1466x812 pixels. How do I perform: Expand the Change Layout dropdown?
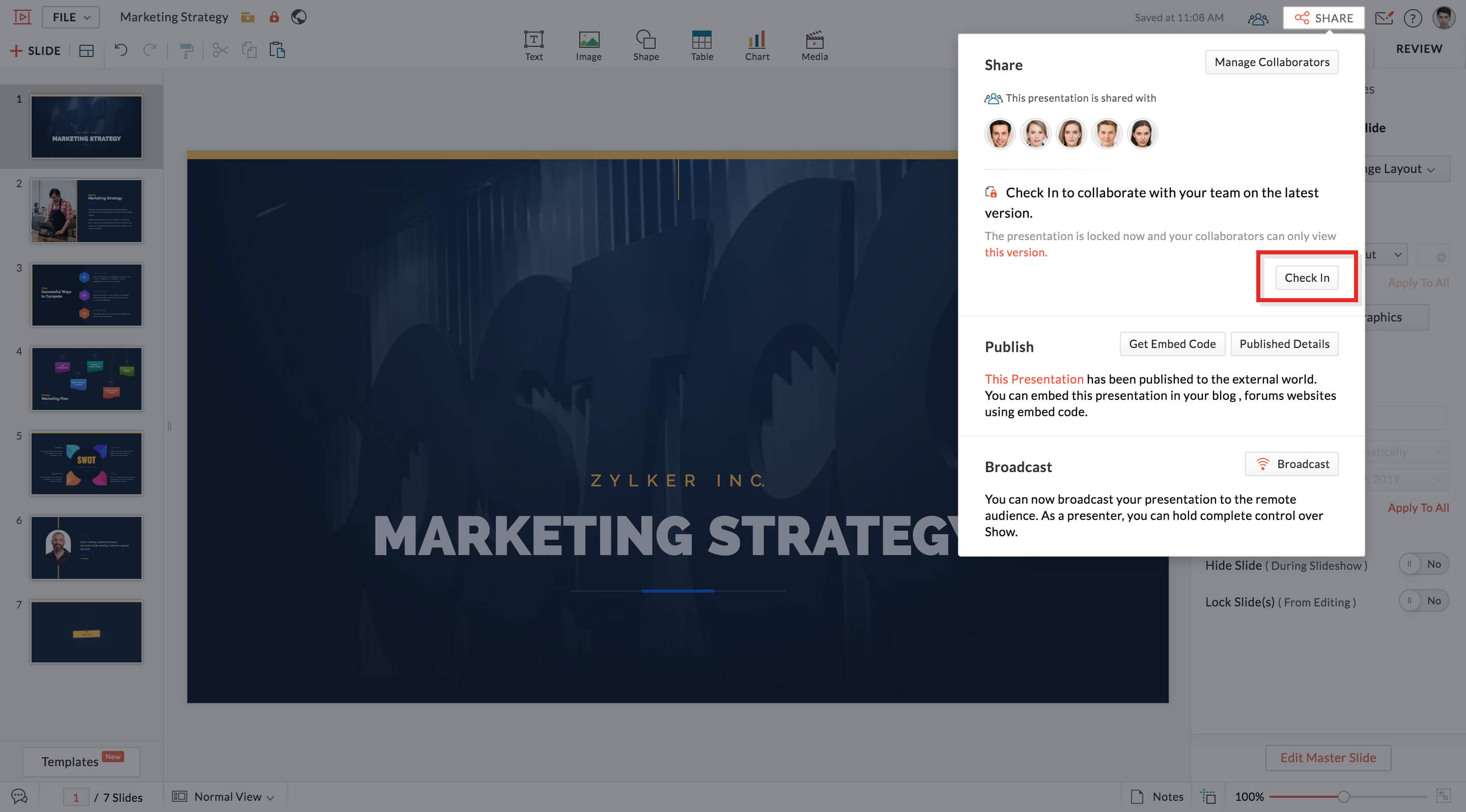1405,169
